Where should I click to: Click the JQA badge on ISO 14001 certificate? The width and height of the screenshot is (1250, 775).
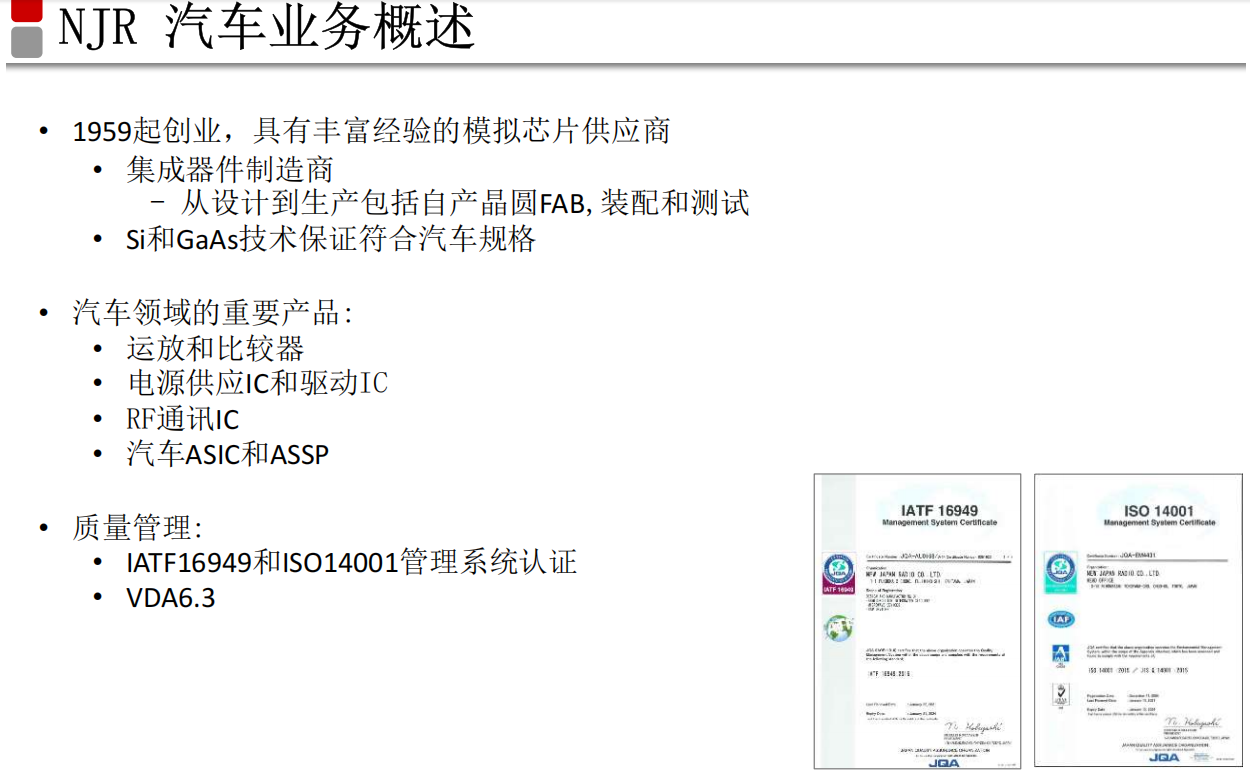pos(1060,570)
